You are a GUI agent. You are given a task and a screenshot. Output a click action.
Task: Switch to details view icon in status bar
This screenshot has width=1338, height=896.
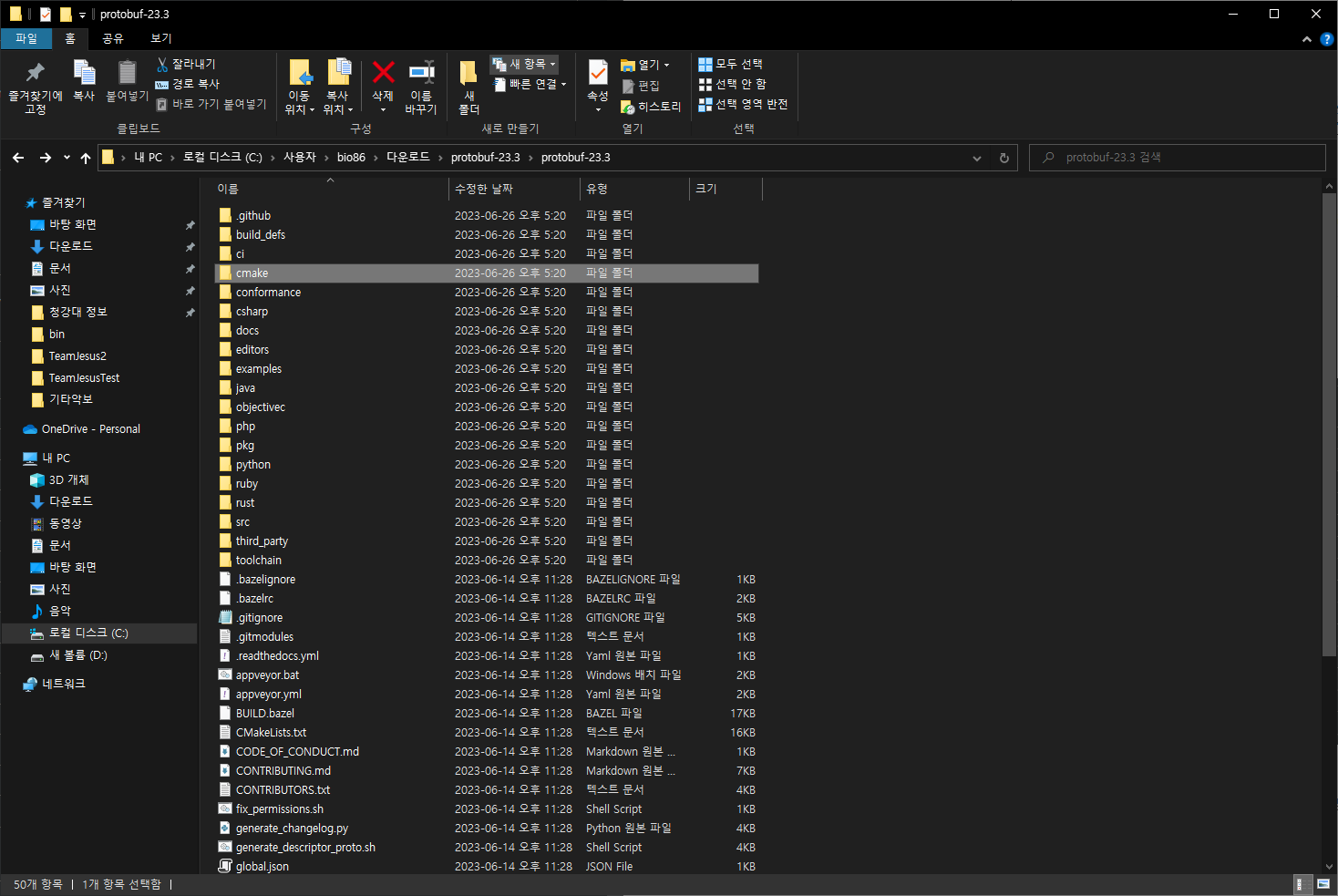pos(1303,884)
